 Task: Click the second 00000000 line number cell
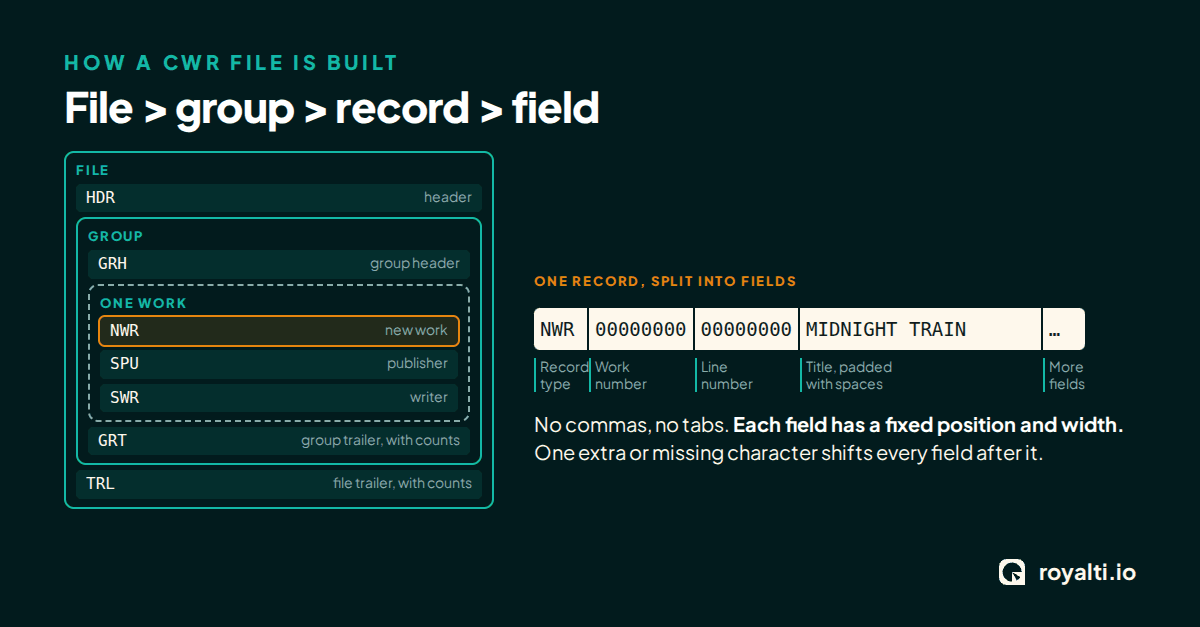[746, 329]
